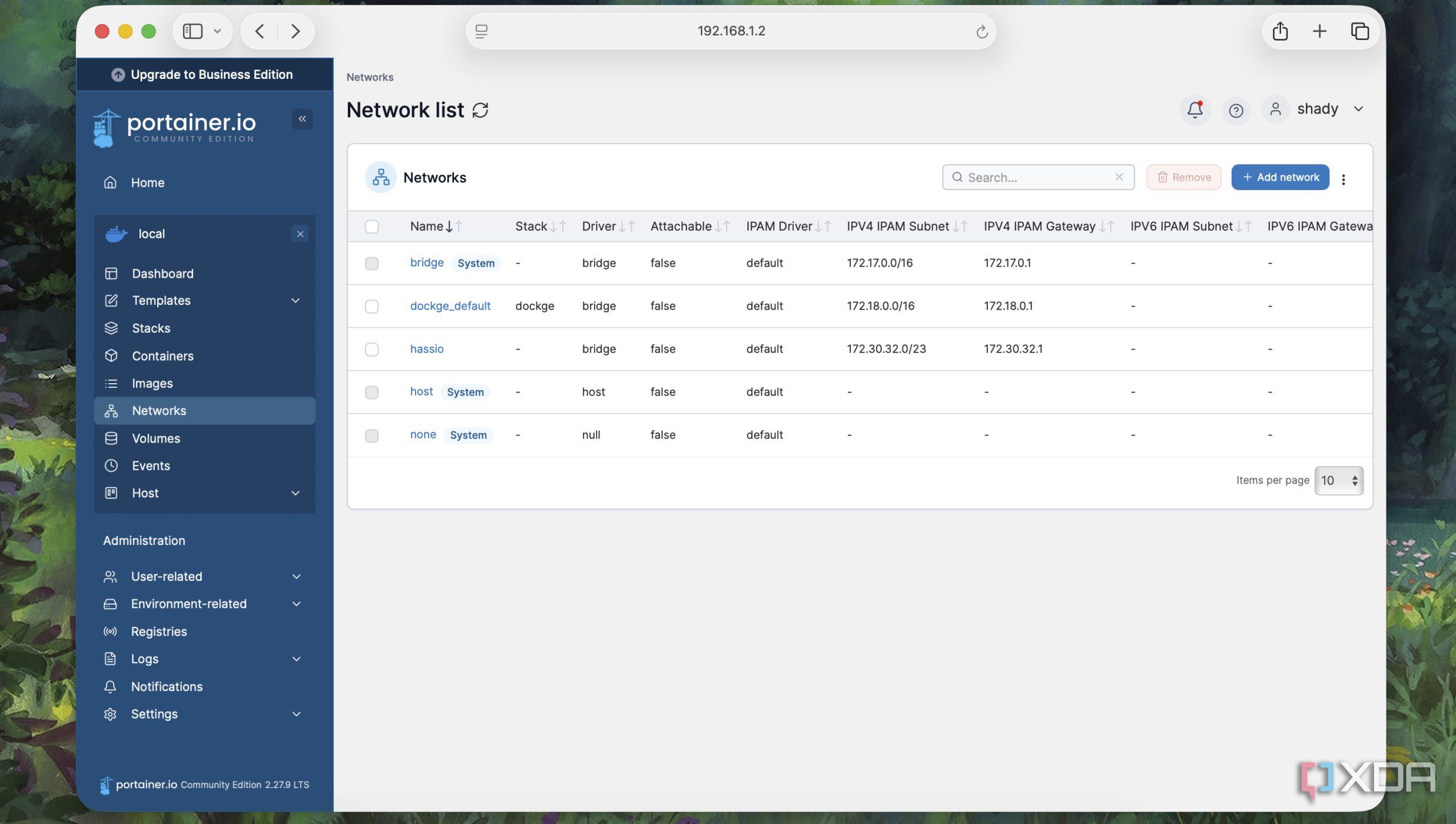The height and width of the screenshot is (824, 1456).
Task: Expand the Templates menu chevron
Action: tap(296, 301)
